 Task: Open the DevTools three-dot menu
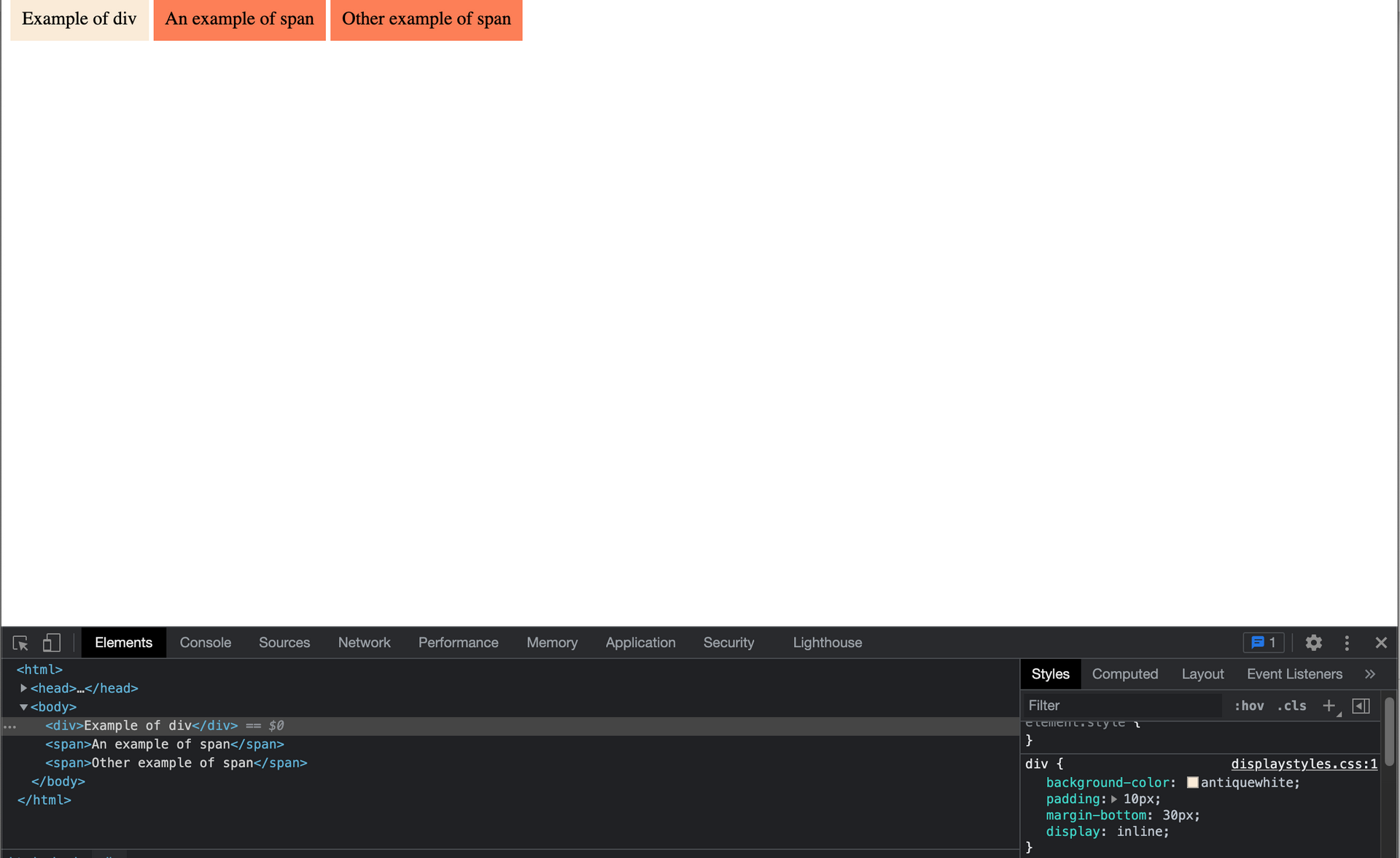click(1347, 643)
